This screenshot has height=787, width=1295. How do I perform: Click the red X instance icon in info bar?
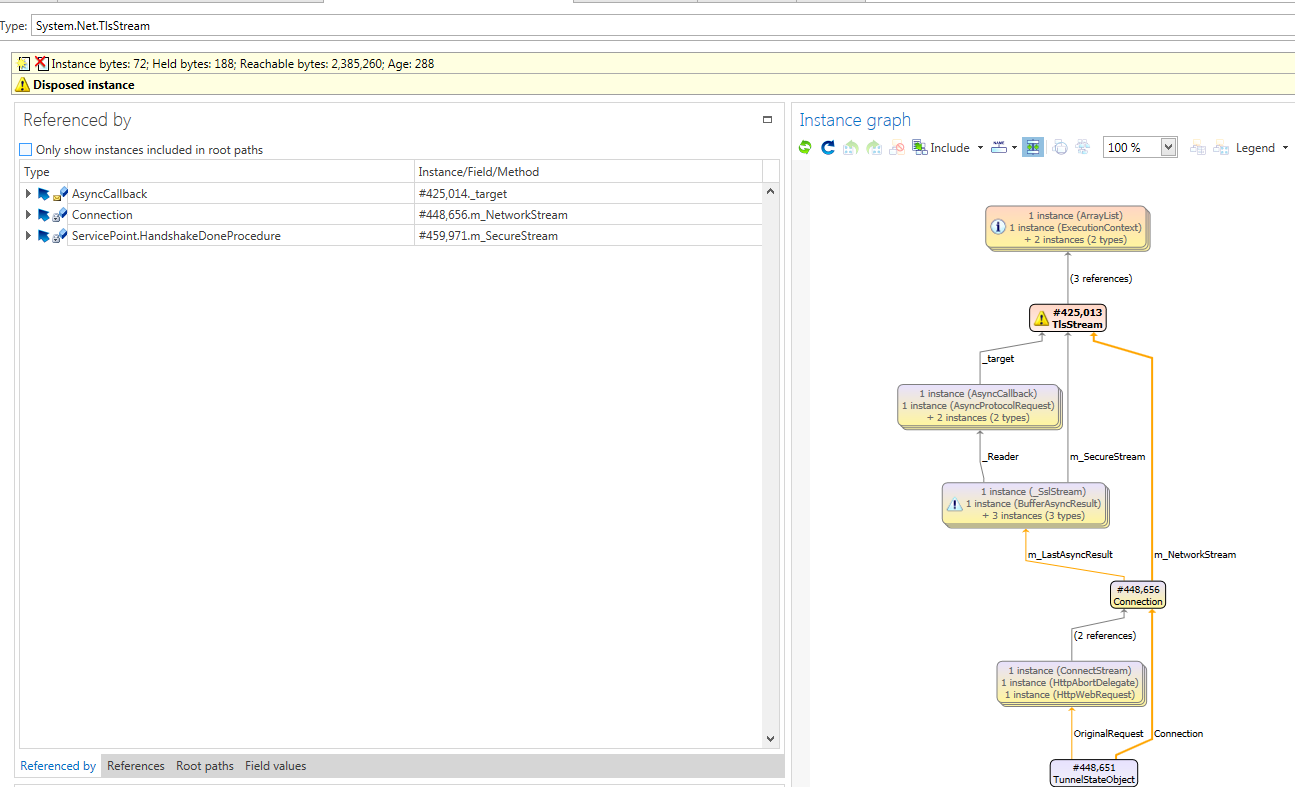click(x=41, y=63)
